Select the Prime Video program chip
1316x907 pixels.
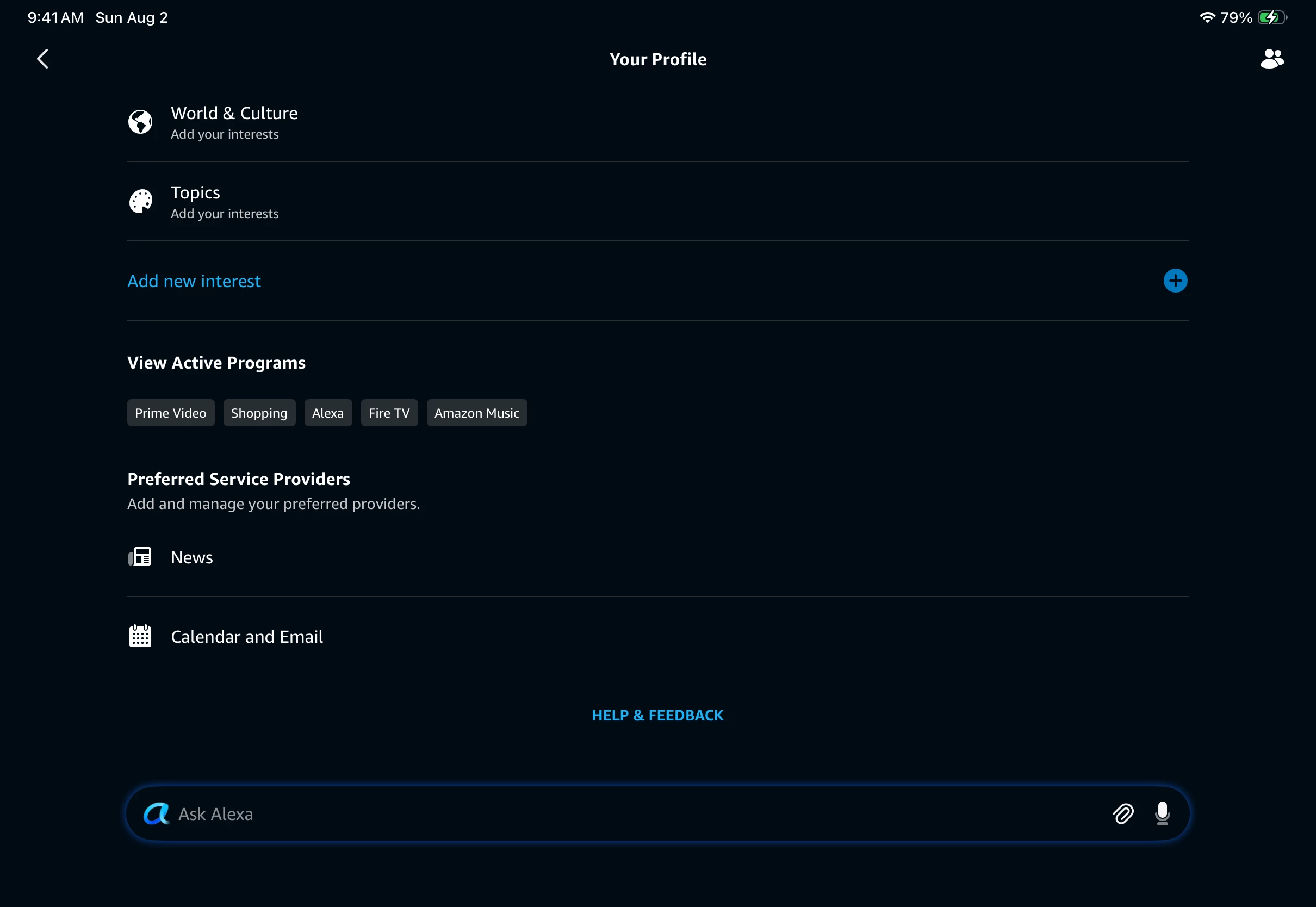170,413
